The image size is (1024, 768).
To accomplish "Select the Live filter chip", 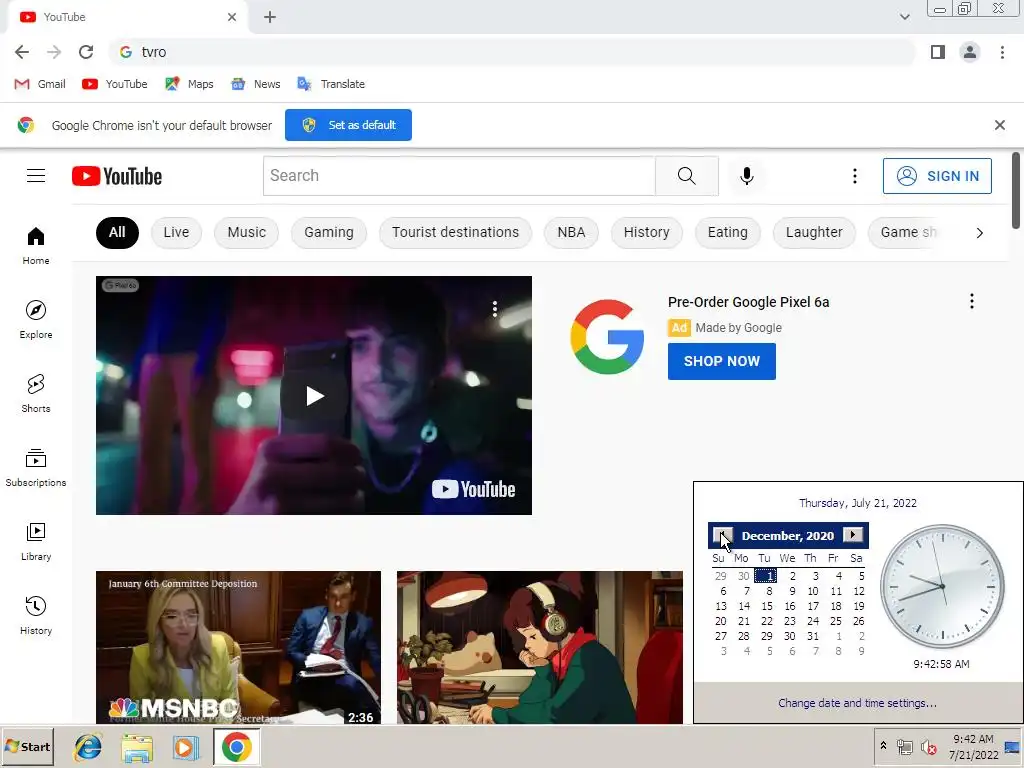I will click(176, 232).
